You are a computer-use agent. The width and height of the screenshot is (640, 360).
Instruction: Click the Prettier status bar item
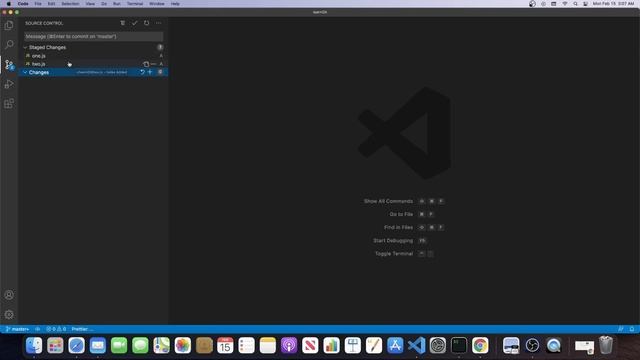[82, 329]
